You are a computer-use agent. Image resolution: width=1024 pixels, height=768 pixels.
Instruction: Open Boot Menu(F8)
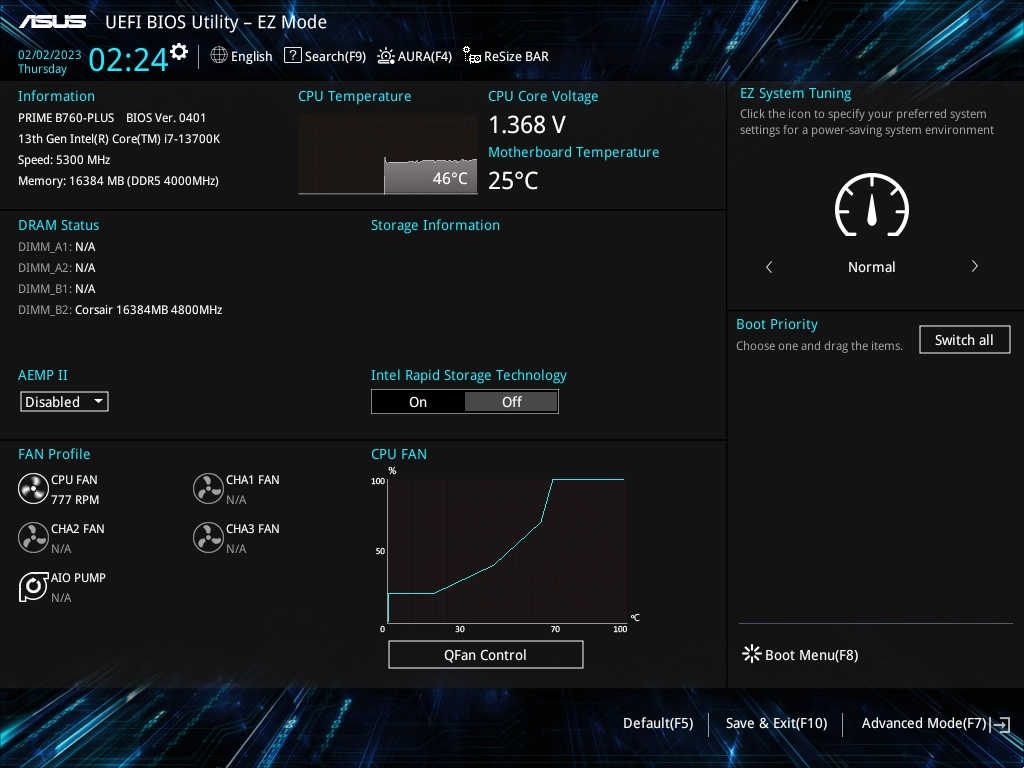point(800,654)
